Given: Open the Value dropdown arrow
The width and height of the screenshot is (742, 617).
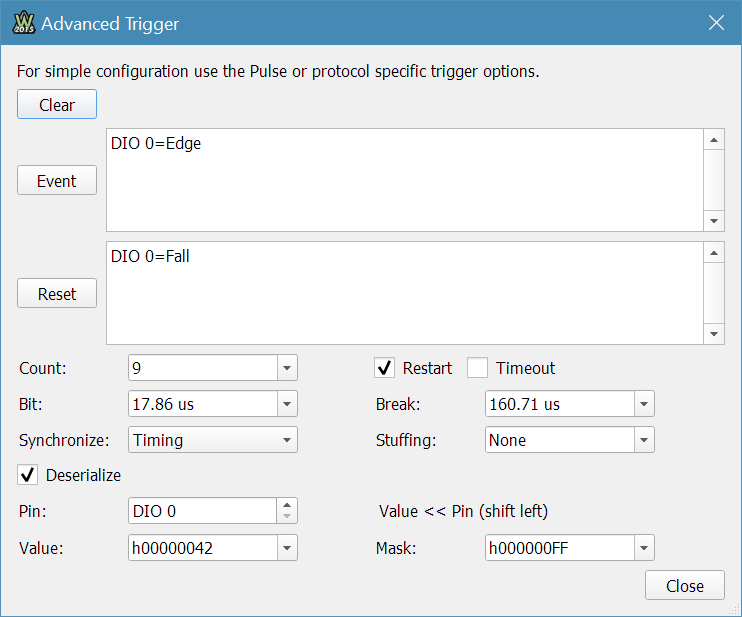Looking at the screenshot, I should [287, 548].
